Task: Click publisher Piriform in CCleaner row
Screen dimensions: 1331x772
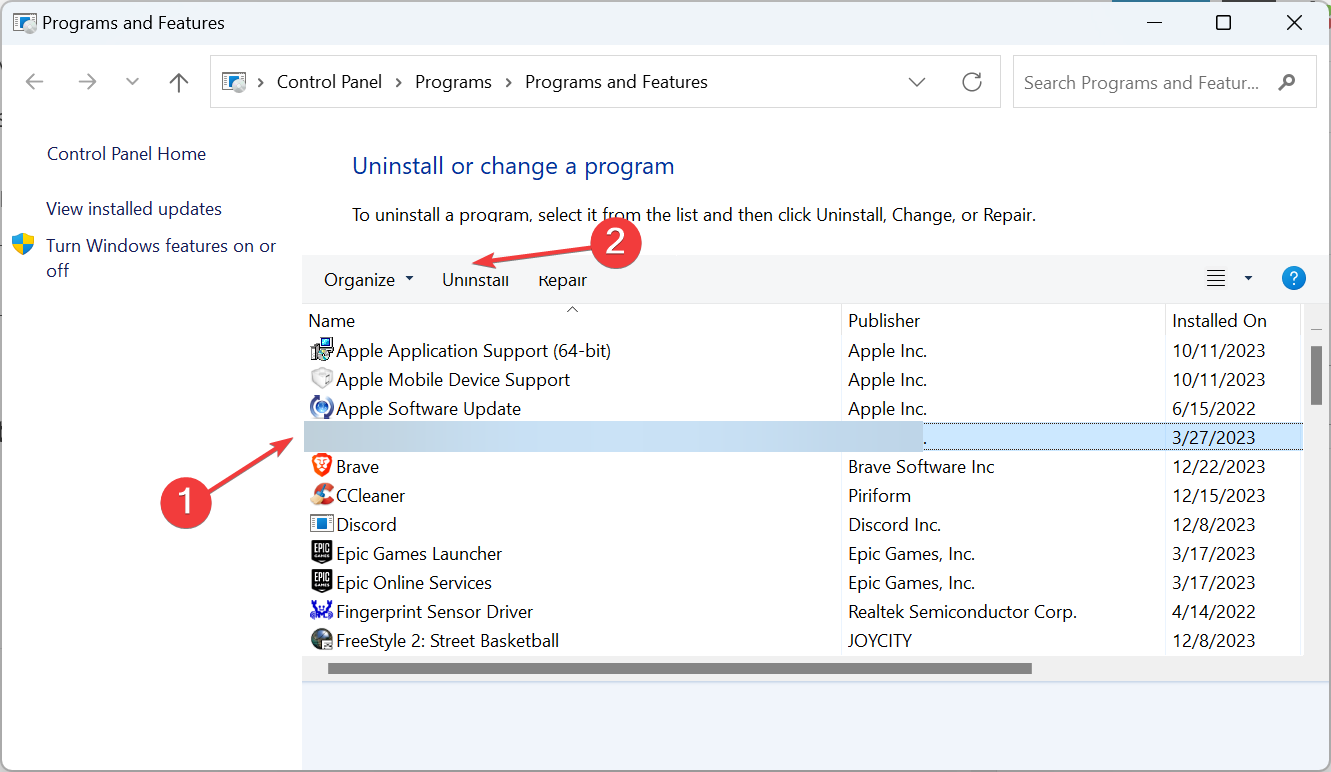Action: pos(879,496)
